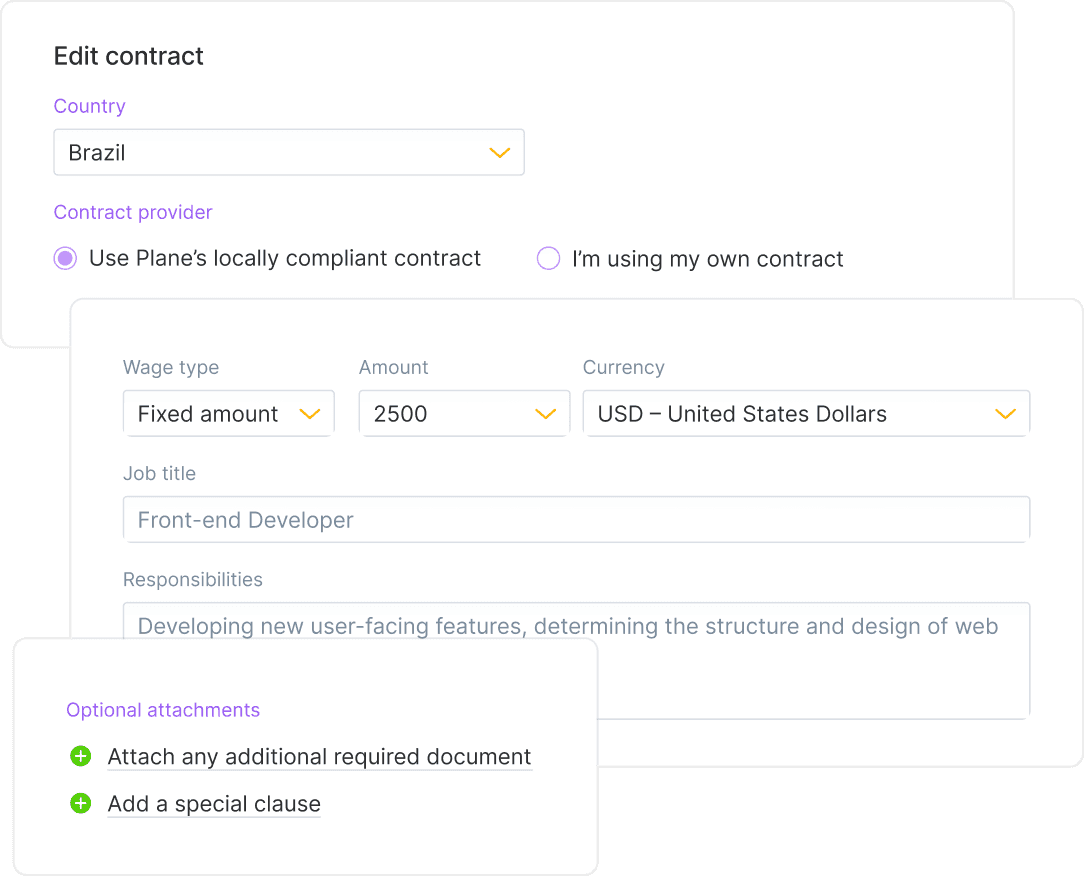This screenshot has width=1084, height=876.
Task: Click the Contract provider section label
Action: 133,212
